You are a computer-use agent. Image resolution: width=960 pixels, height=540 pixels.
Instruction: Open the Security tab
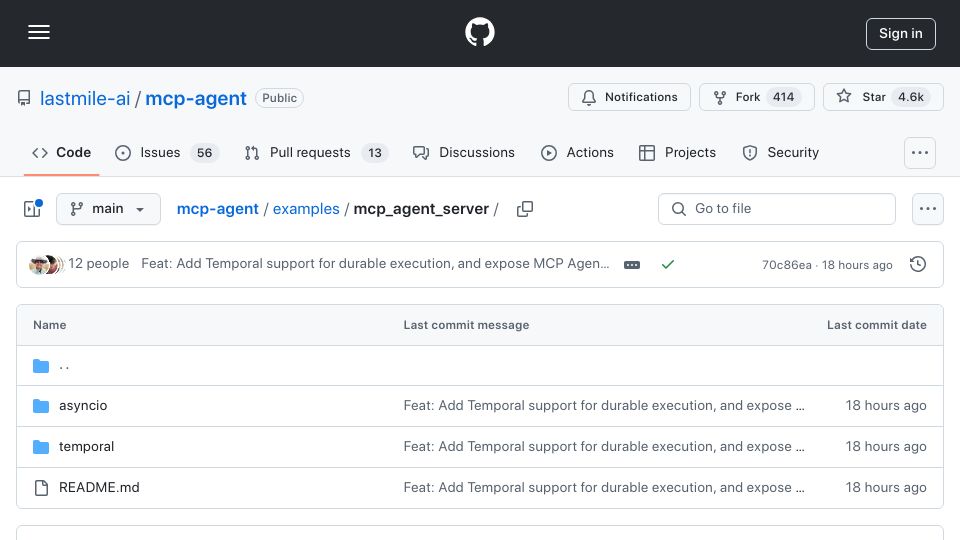point(781,152)
